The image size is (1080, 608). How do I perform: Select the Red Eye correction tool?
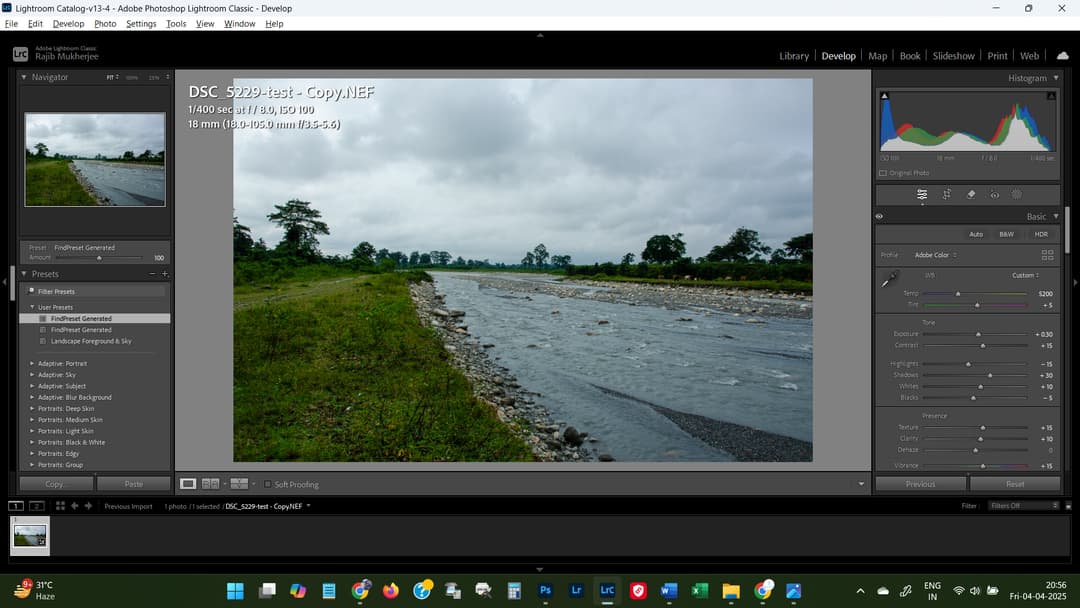995,195
